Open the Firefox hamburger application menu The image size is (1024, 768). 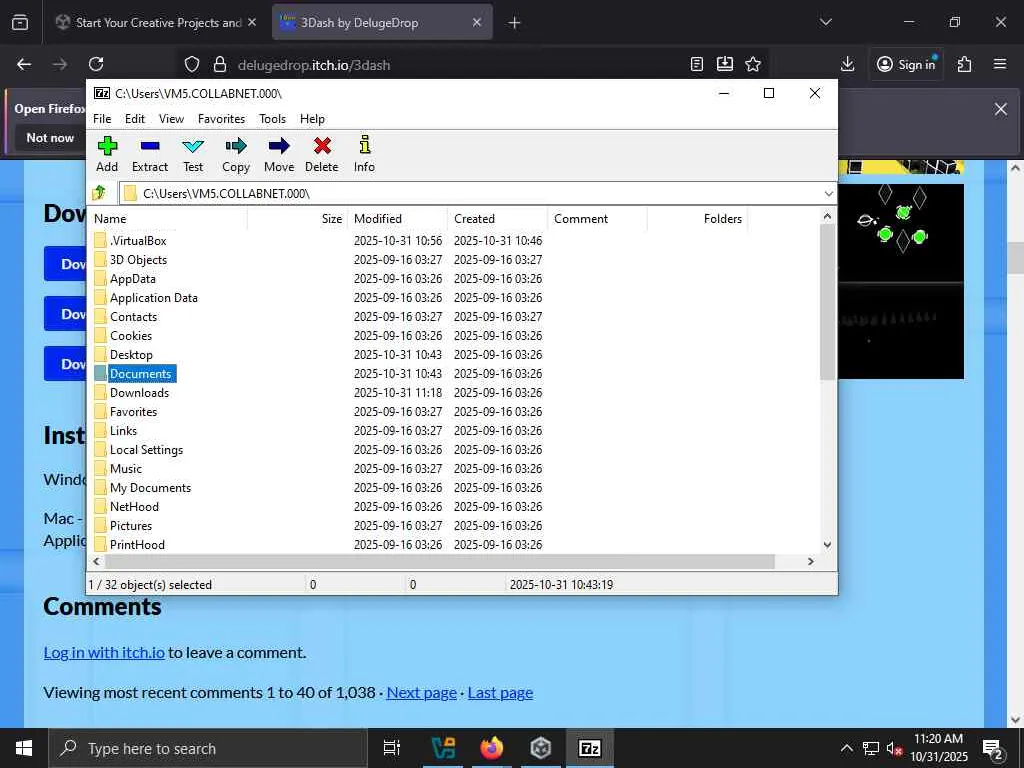click(1000, 64)
